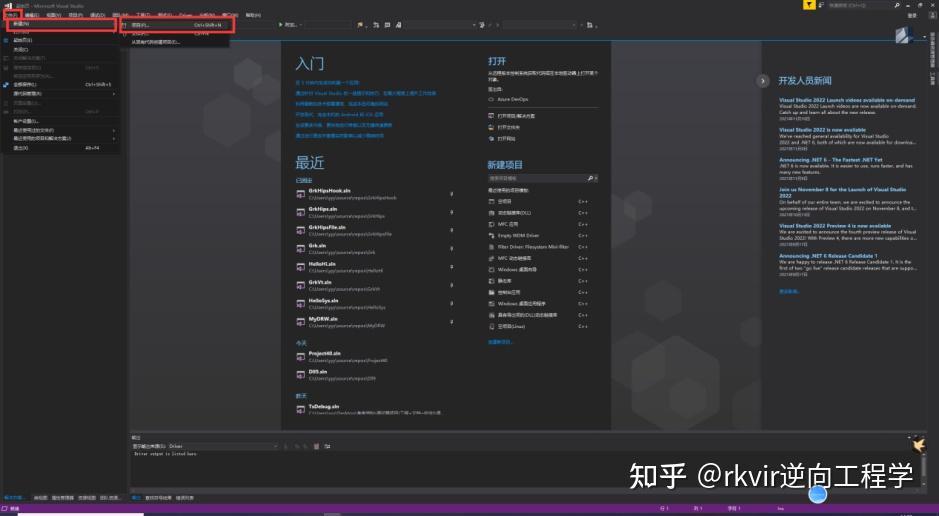Select 新建 in the File menu
This screenshot has height=516, width=939.
pyautogui.click(x=62, y=24)
